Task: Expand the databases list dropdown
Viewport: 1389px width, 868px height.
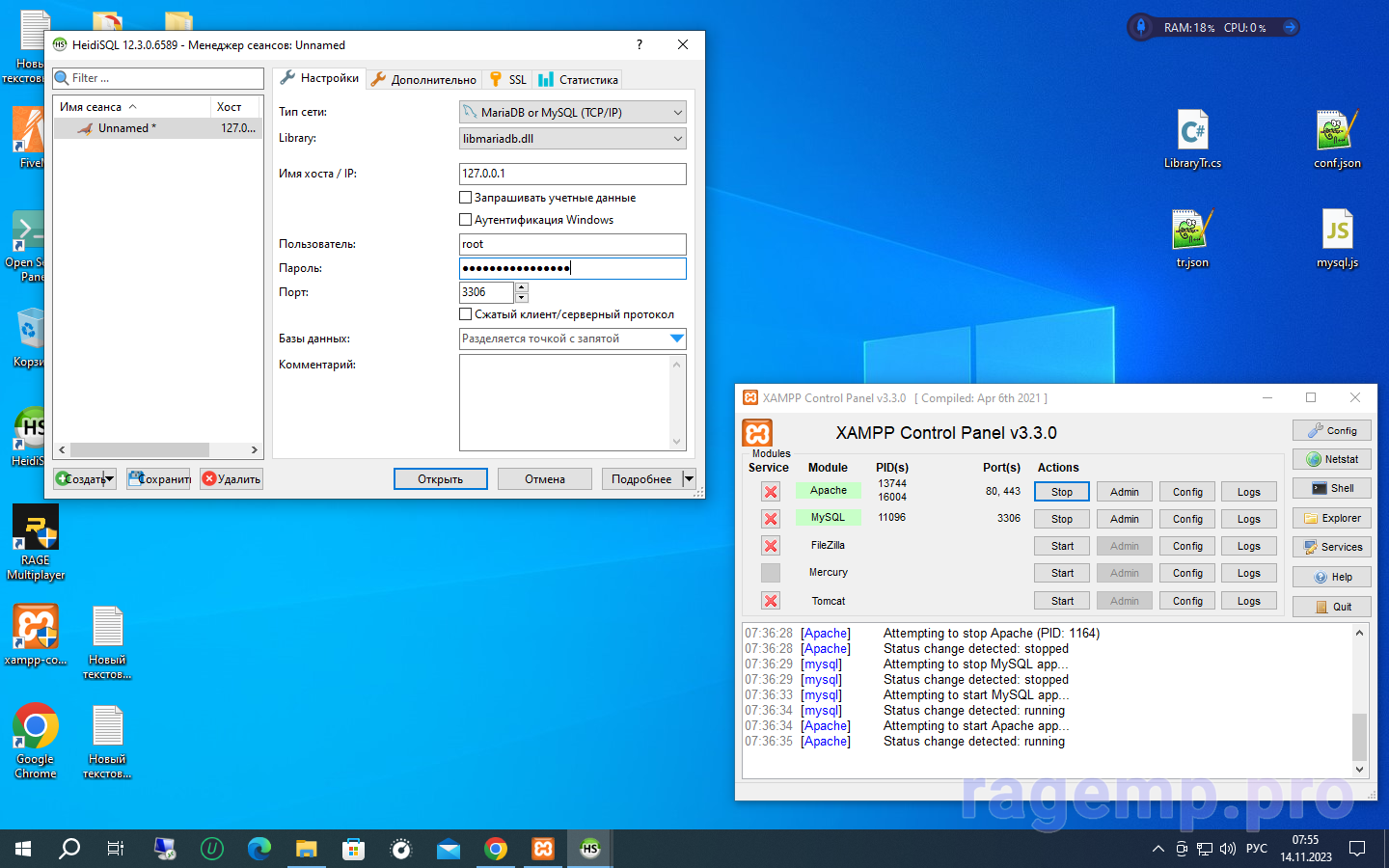Action: pyautogui.click(x=676, y=339)
